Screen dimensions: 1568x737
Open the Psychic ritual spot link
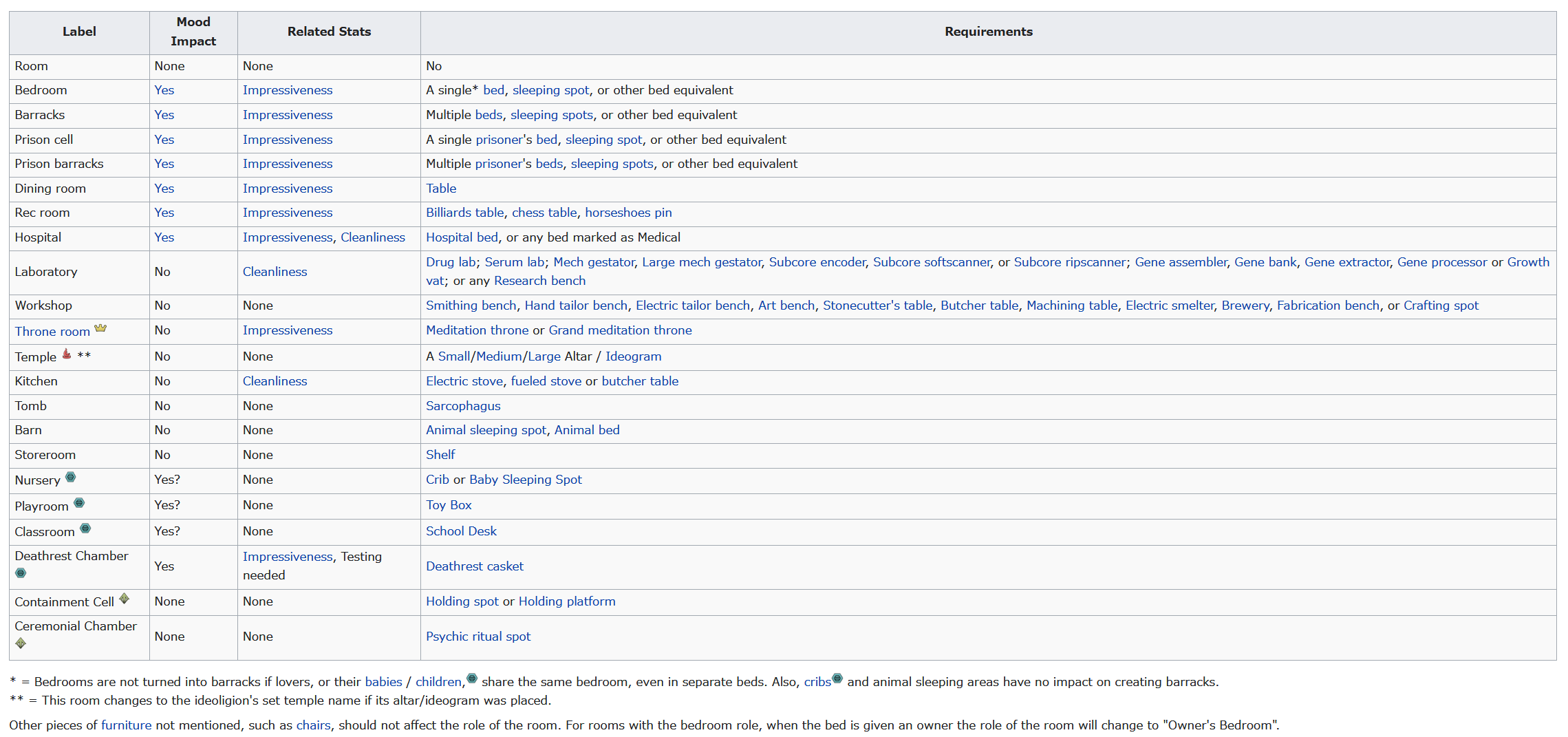point(478,637)
